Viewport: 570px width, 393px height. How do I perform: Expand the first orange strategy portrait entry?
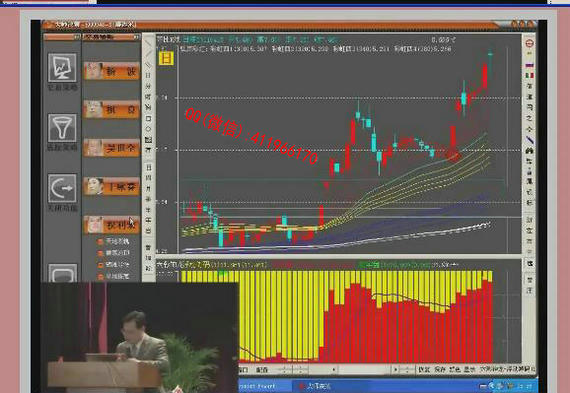[x=112, y=71]
